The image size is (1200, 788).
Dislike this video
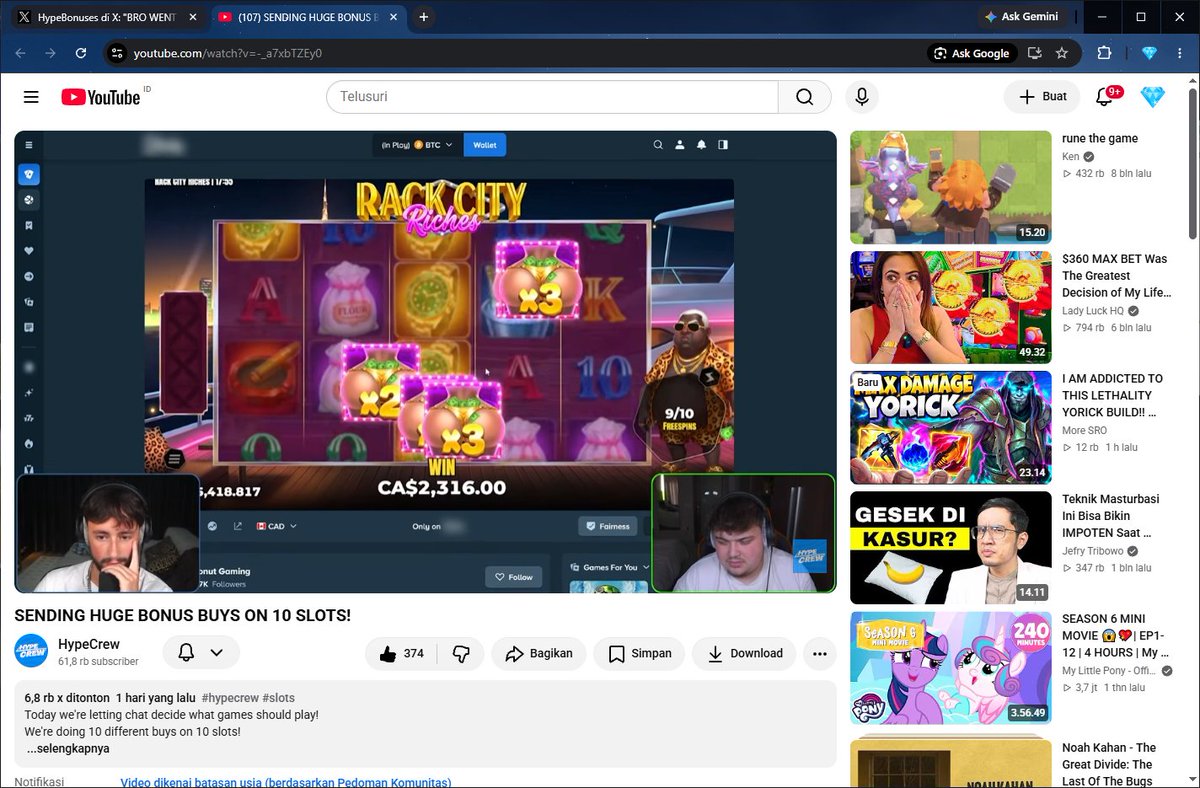(x=461, y=654)
